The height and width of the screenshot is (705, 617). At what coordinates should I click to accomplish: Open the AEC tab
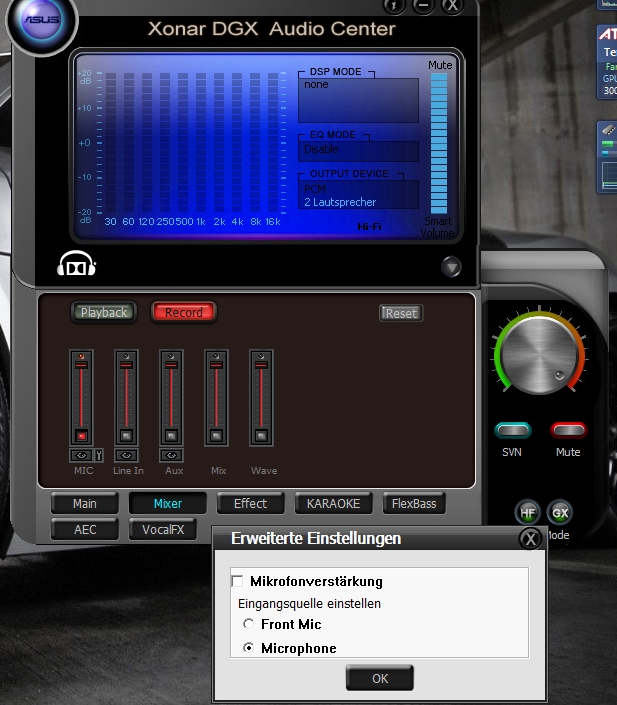point(85,530)
